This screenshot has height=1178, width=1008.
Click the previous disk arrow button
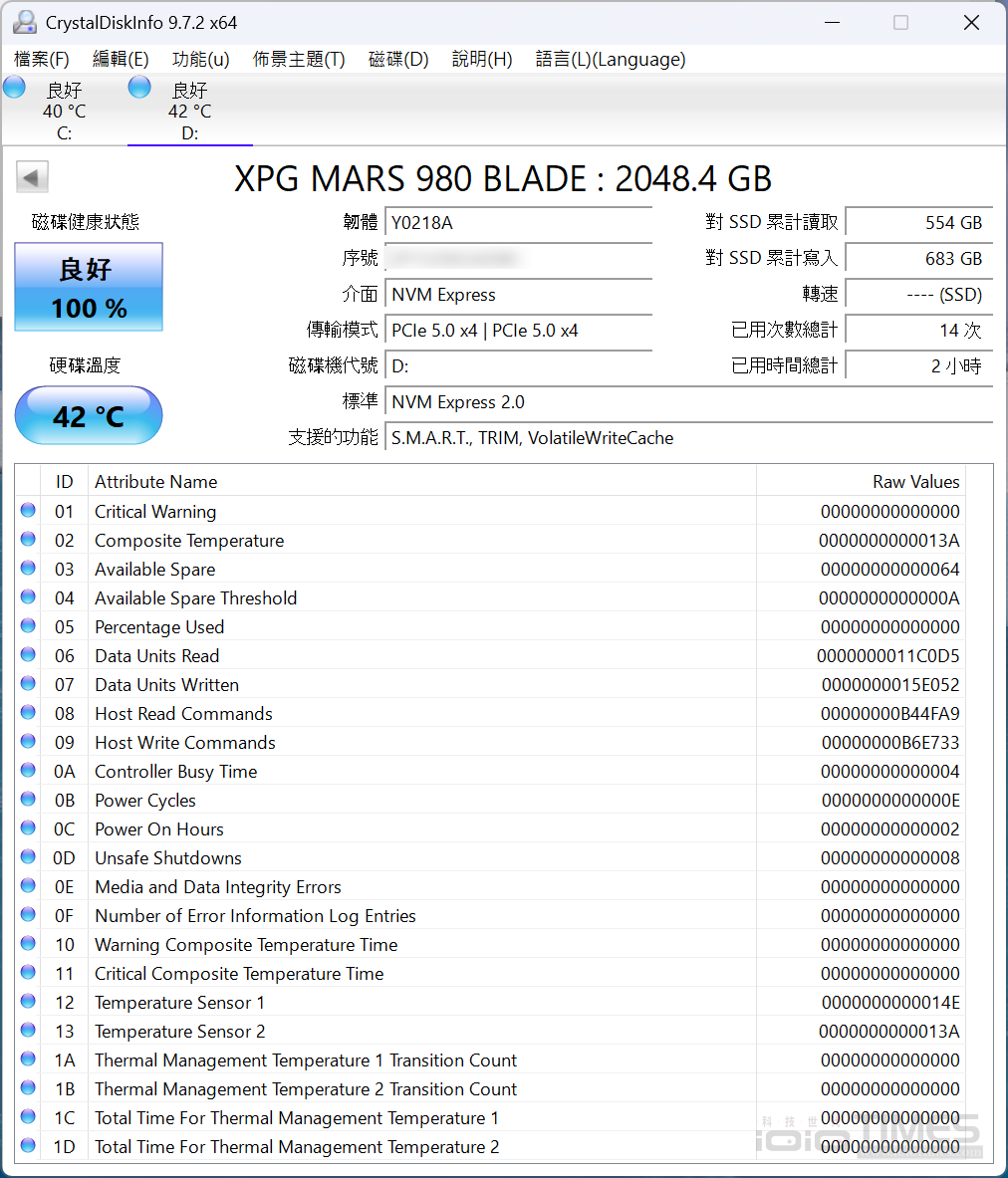[32, 178]
